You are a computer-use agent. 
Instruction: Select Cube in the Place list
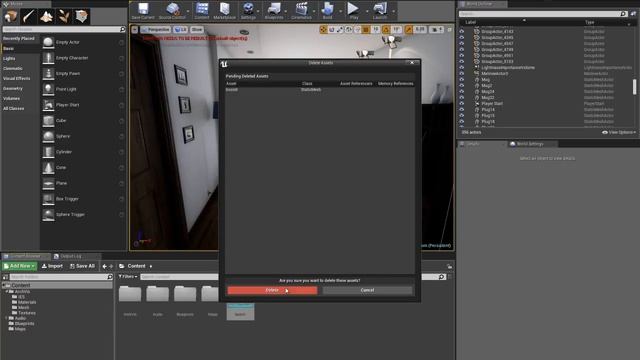[x=83, y=120]
